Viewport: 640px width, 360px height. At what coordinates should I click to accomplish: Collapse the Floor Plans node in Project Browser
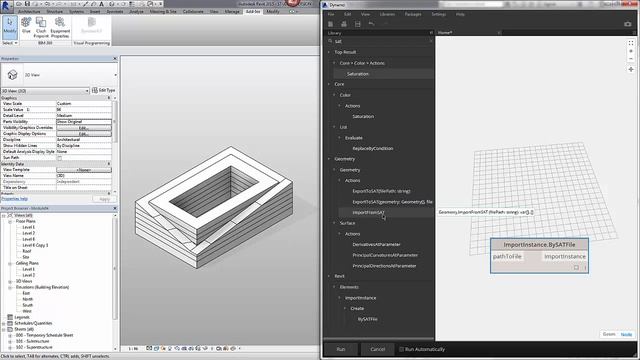[10, 221]
